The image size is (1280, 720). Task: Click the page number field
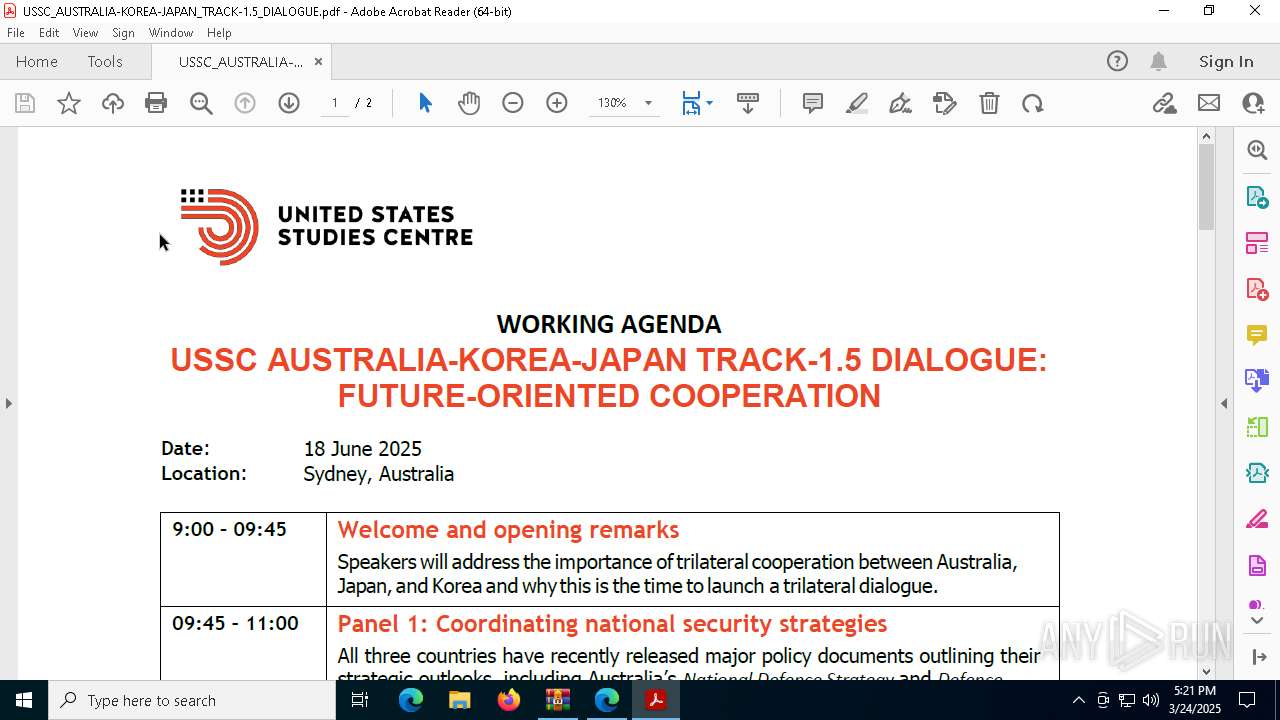tap(335, 103)
